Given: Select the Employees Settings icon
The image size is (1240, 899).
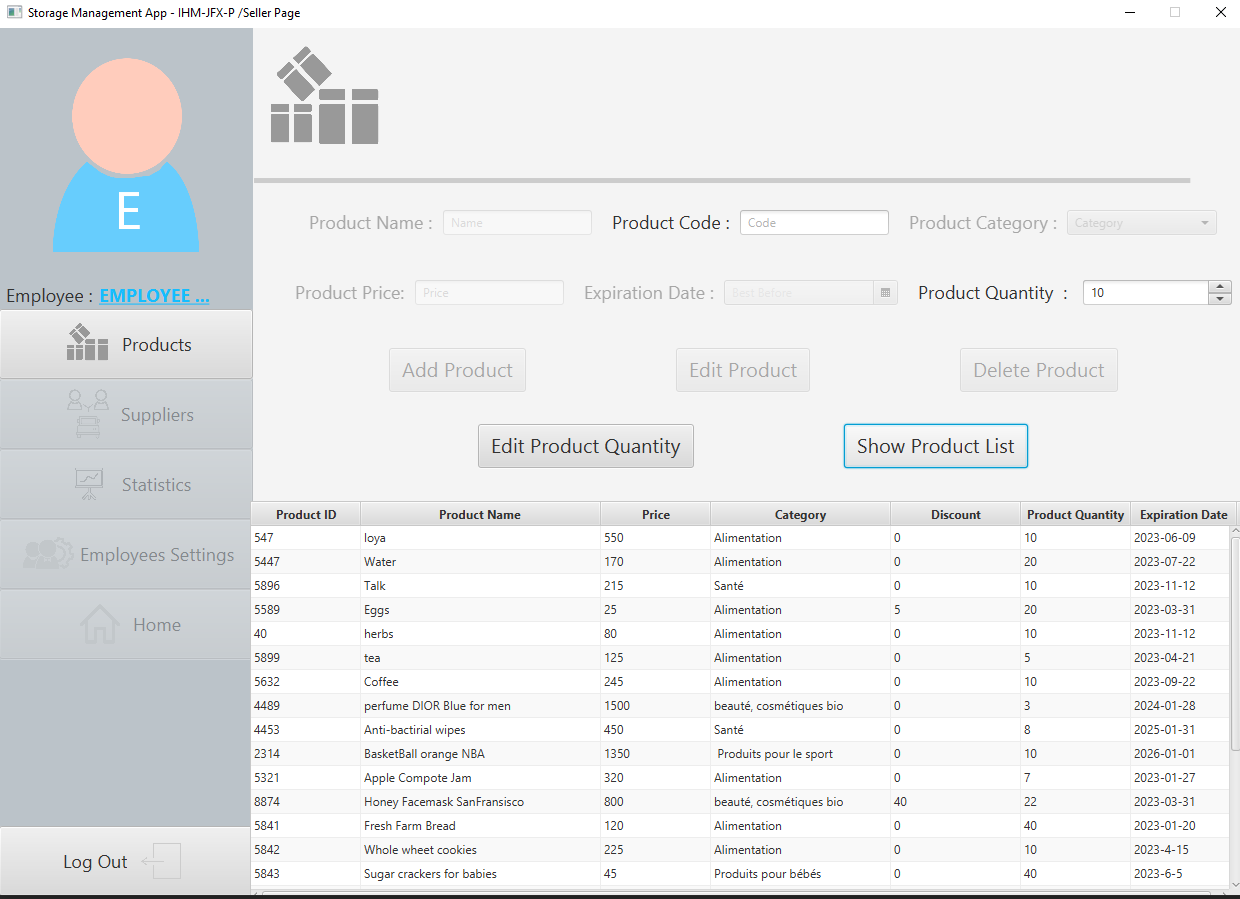Looking at the screenshot, I should click(x=48, y=554).
